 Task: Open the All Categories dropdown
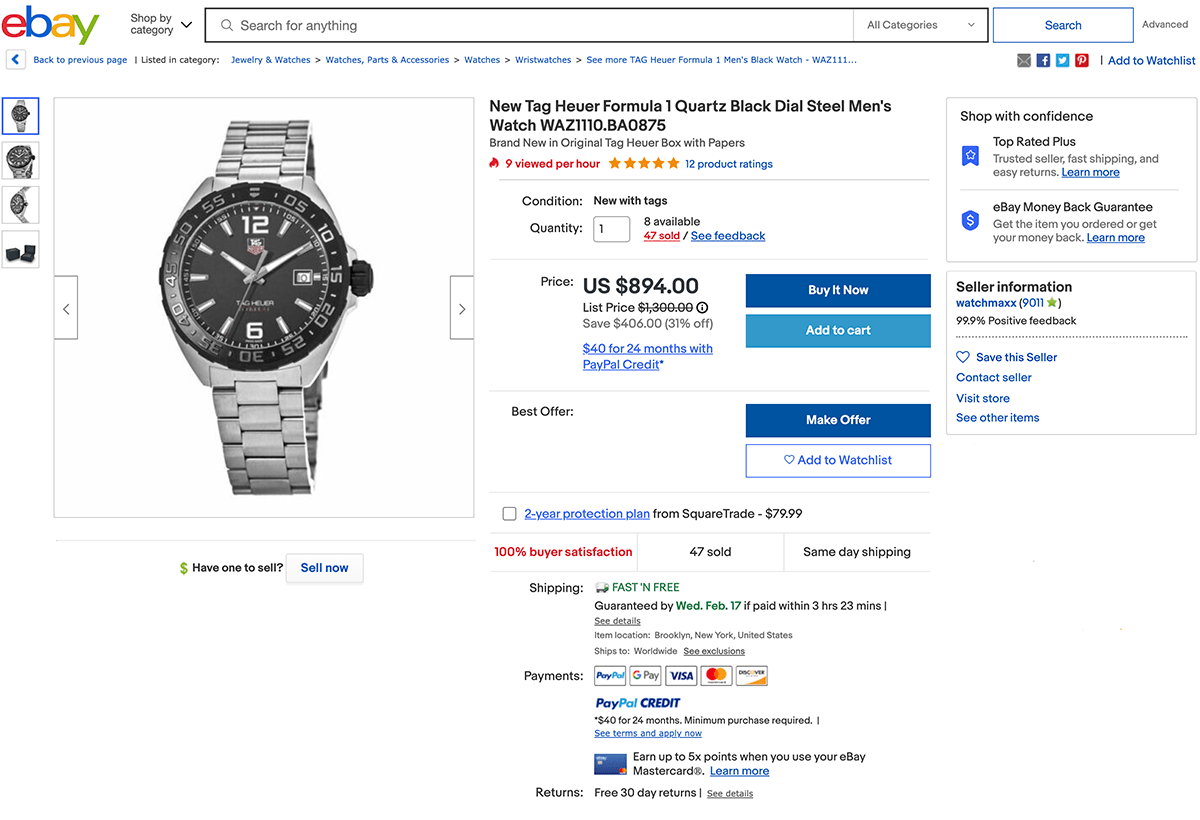[919, 24]
